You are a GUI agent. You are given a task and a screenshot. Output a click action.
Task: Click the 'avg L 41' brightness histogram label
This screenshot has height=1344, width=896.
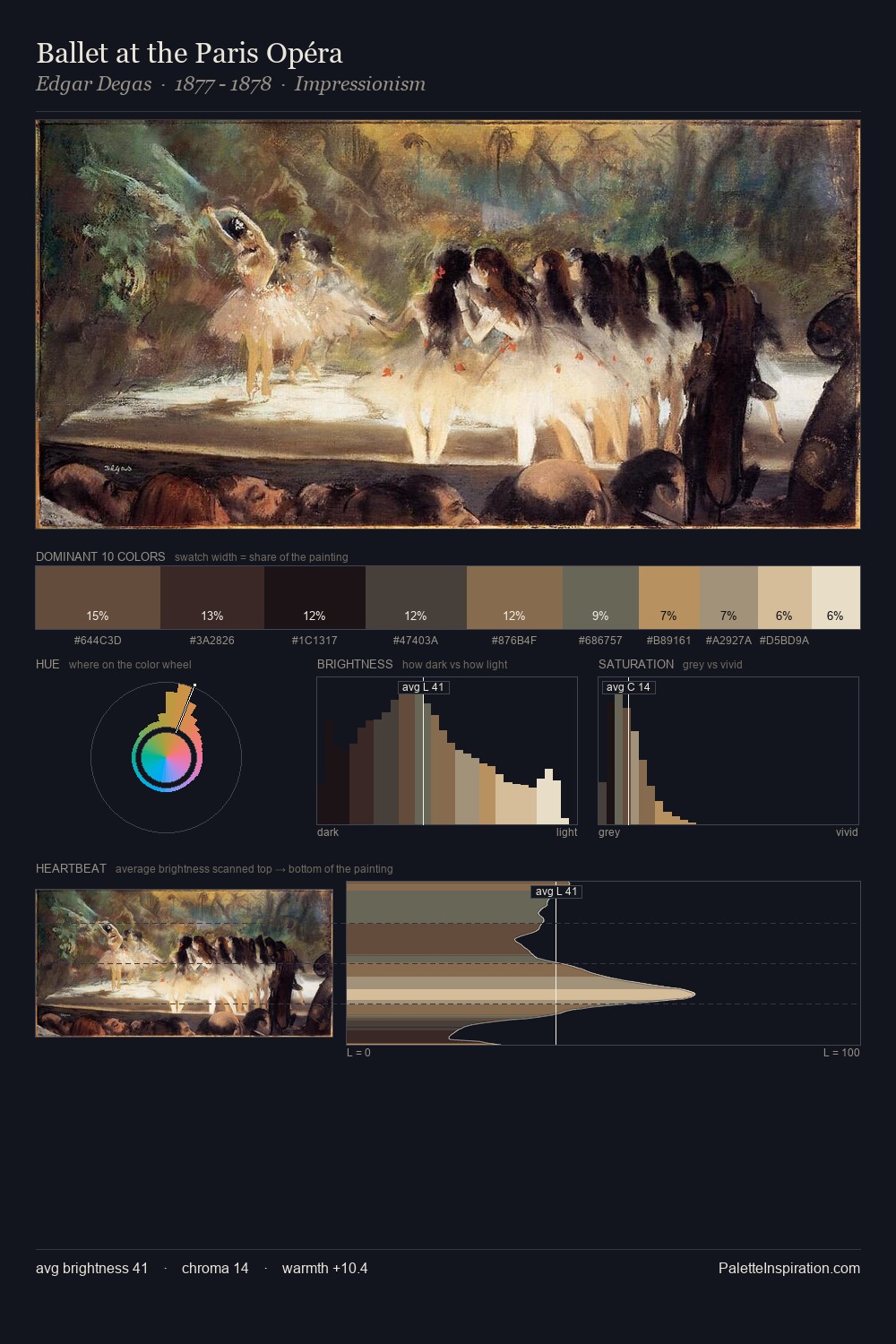point(423,687)
